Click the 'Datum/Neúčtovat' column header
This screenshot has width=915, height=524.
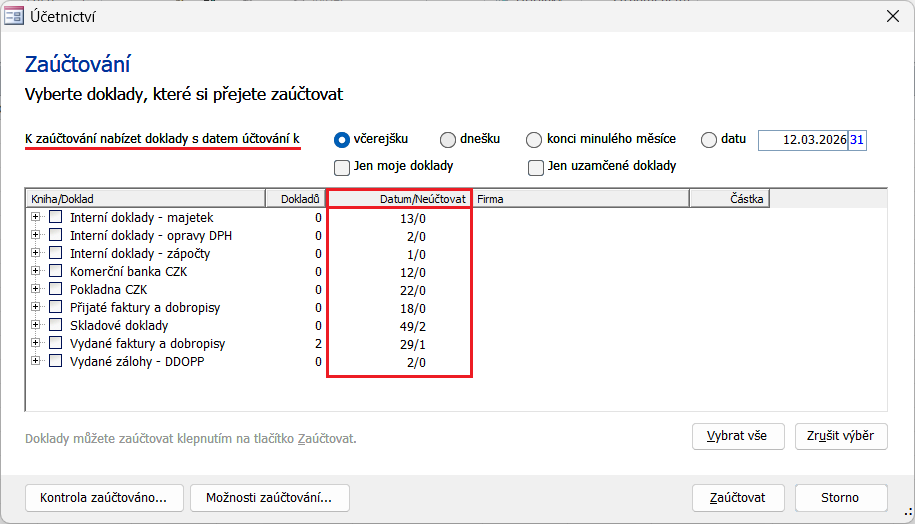click(399, 199)
